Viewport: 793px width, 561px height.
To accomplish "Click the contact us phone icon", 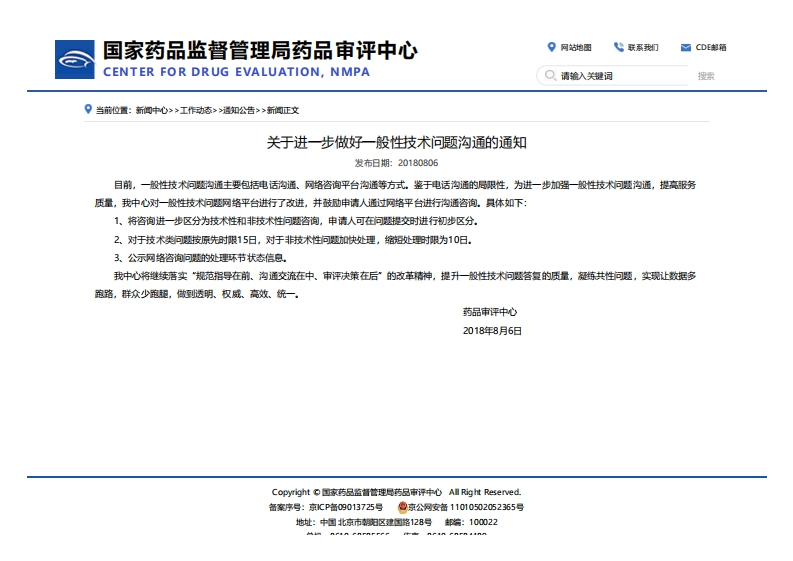I will coord(619,47).
